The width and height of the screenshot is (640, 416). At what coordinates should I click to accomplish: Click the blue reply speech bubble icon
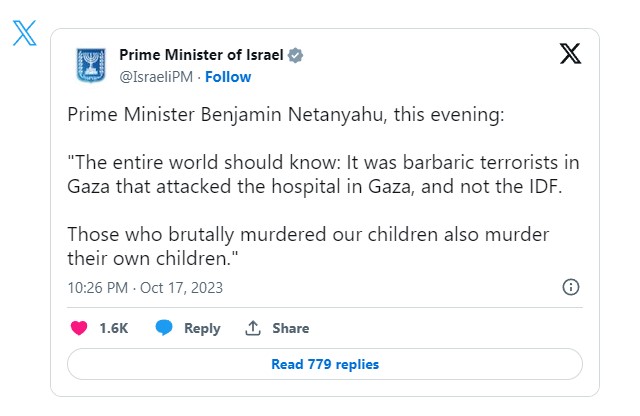tap(164, 328)
